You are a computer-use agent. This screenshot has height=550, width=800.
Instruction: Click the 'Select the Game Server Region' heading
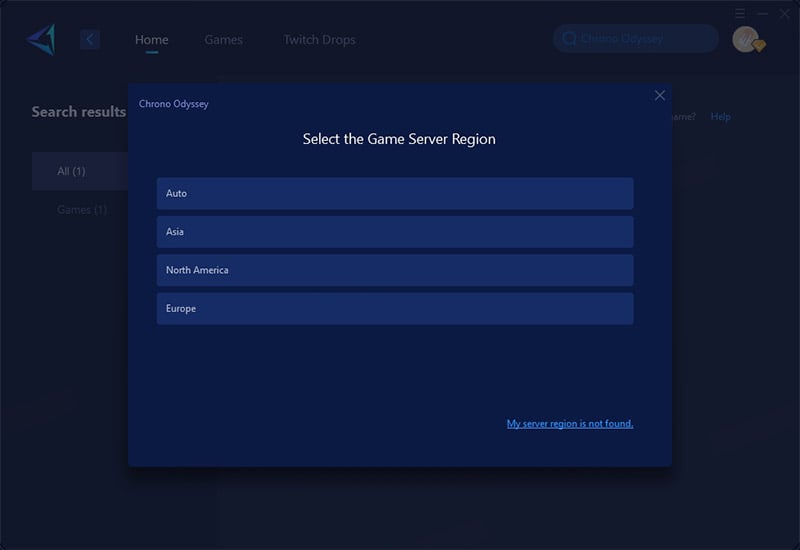click(x=399, y=139)
